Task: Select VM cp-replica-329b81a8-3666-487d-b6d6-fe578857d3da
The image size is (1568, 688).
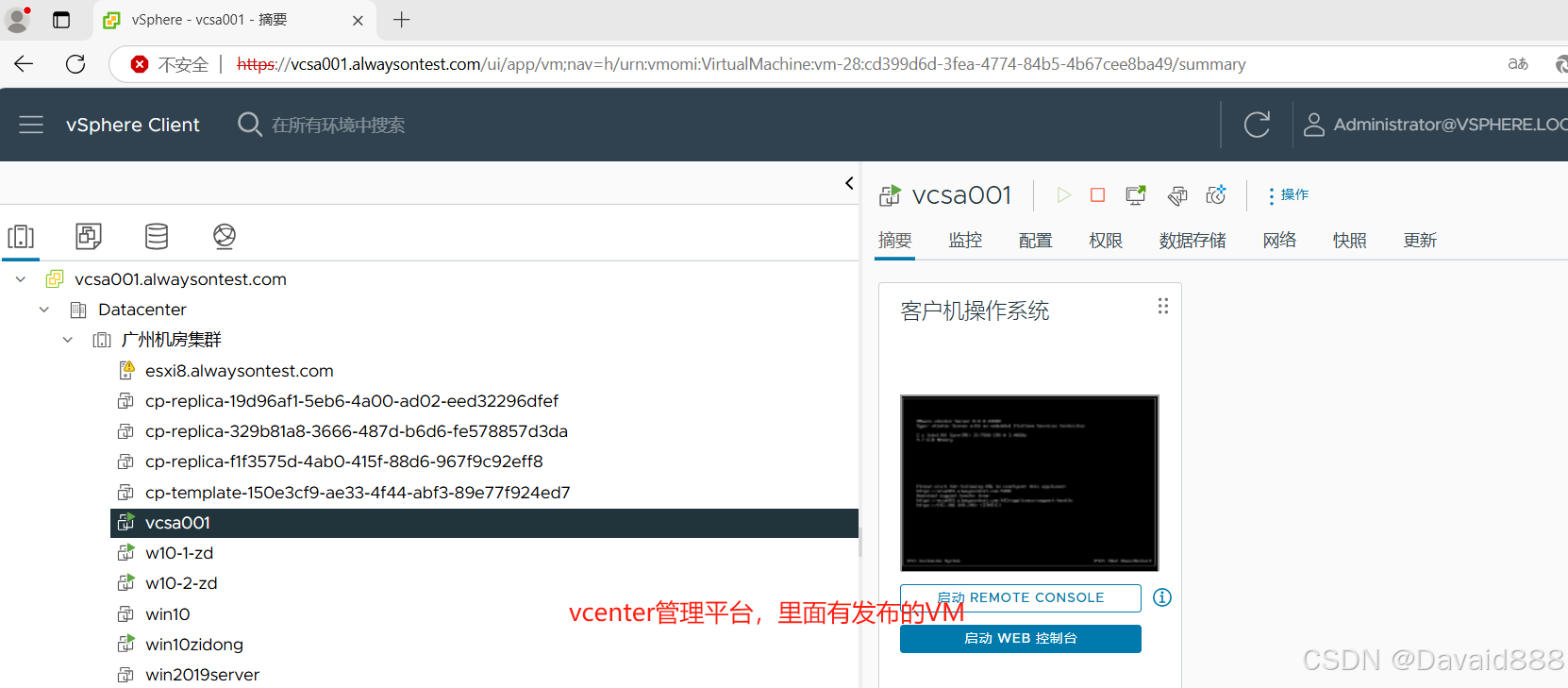Action: (x=357, y=431)
